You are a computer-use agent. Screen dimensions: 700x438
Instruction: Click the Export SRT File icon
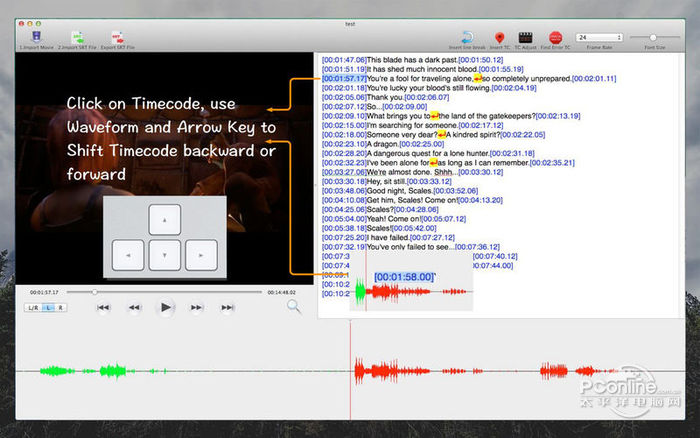coord(117,37)
